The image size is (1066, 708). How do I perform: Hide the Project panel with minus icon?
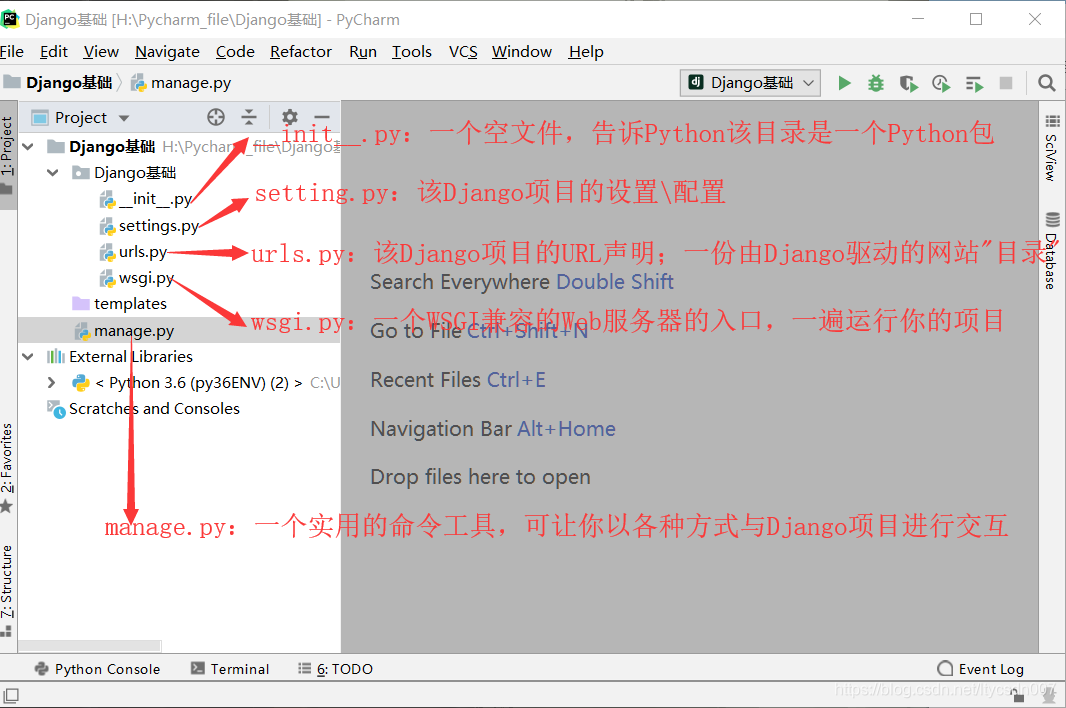[x=322, y=117]
